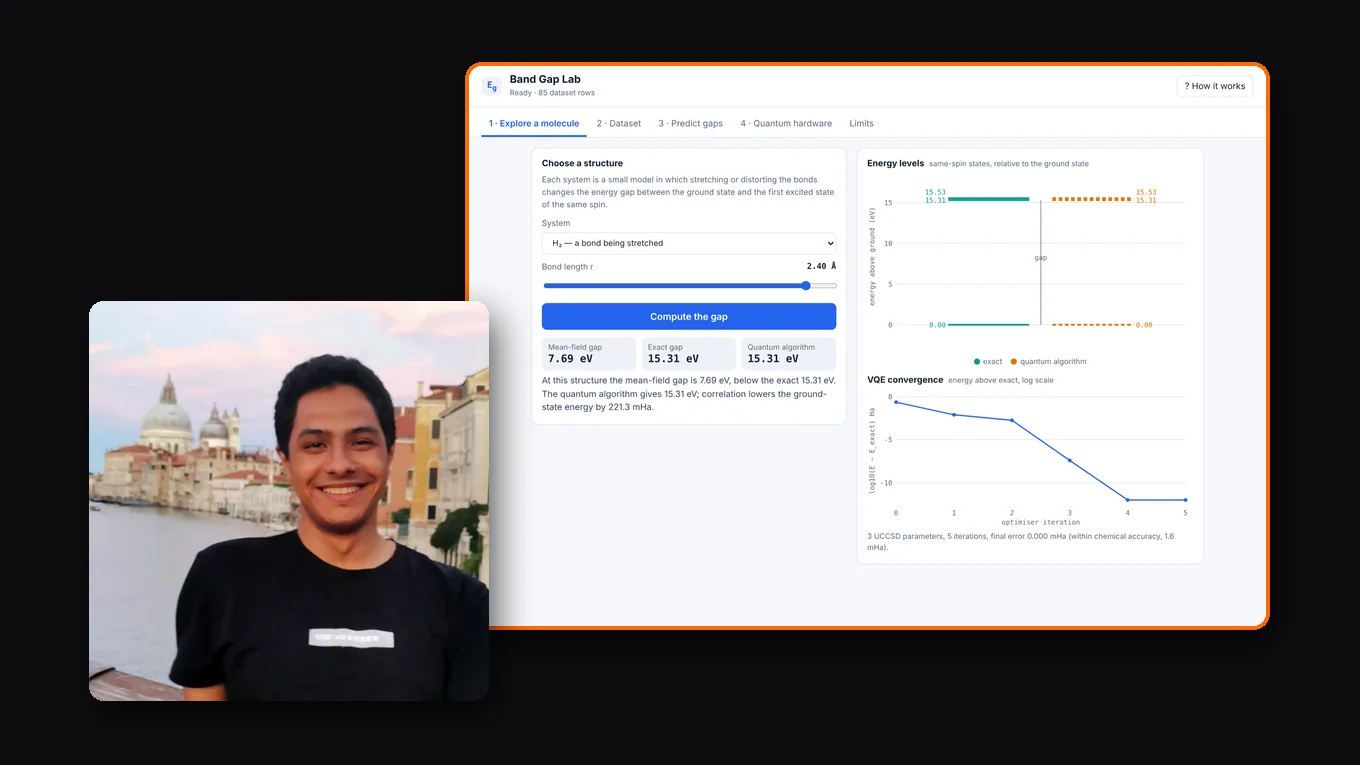The width and height of the screenshot is (1360, 765).
Task: Click the Band Gap Lab Eg logo icon
Action: coord(492,86)
